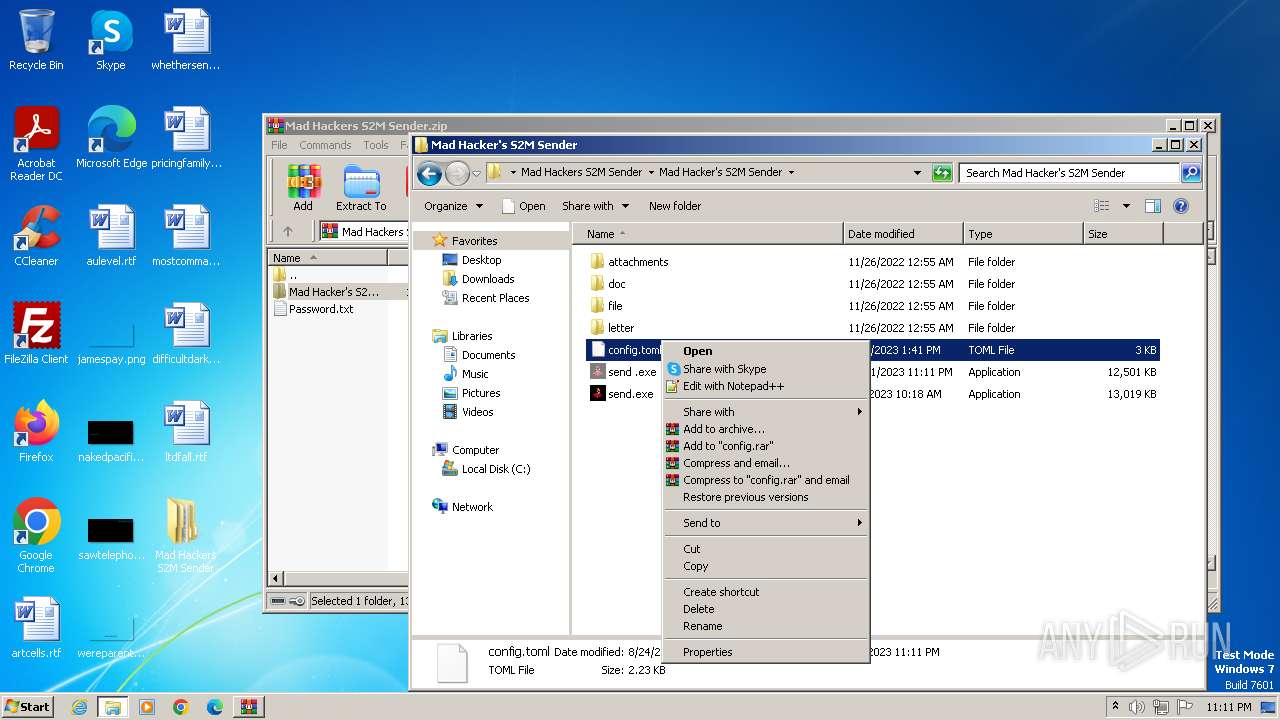Go up one level in WinRAR
The image size is (1280, 720).
coord(288,231)
